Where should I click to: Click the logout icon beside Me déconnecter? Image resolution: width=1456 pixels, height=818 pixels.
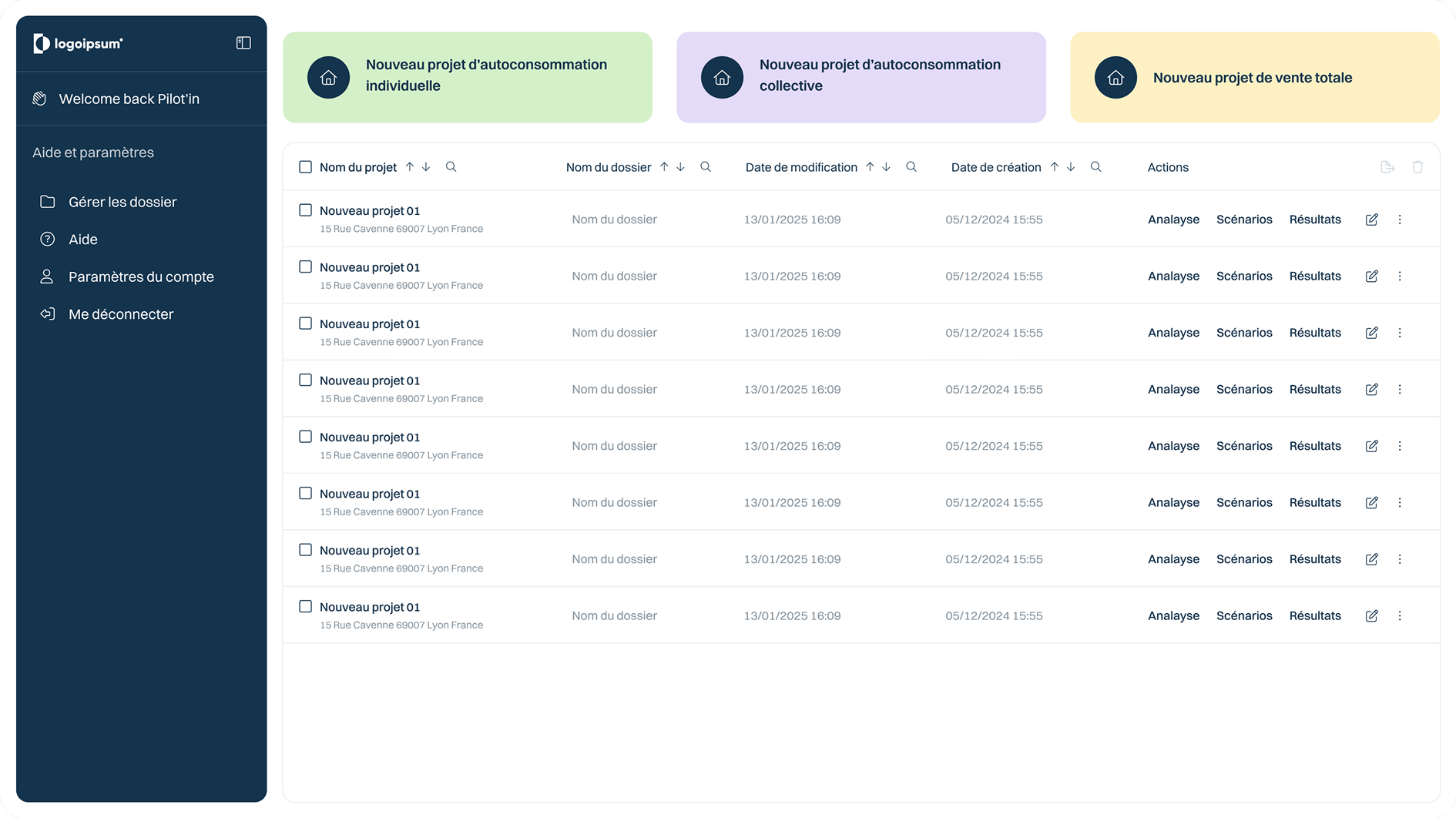pos(47,314)
